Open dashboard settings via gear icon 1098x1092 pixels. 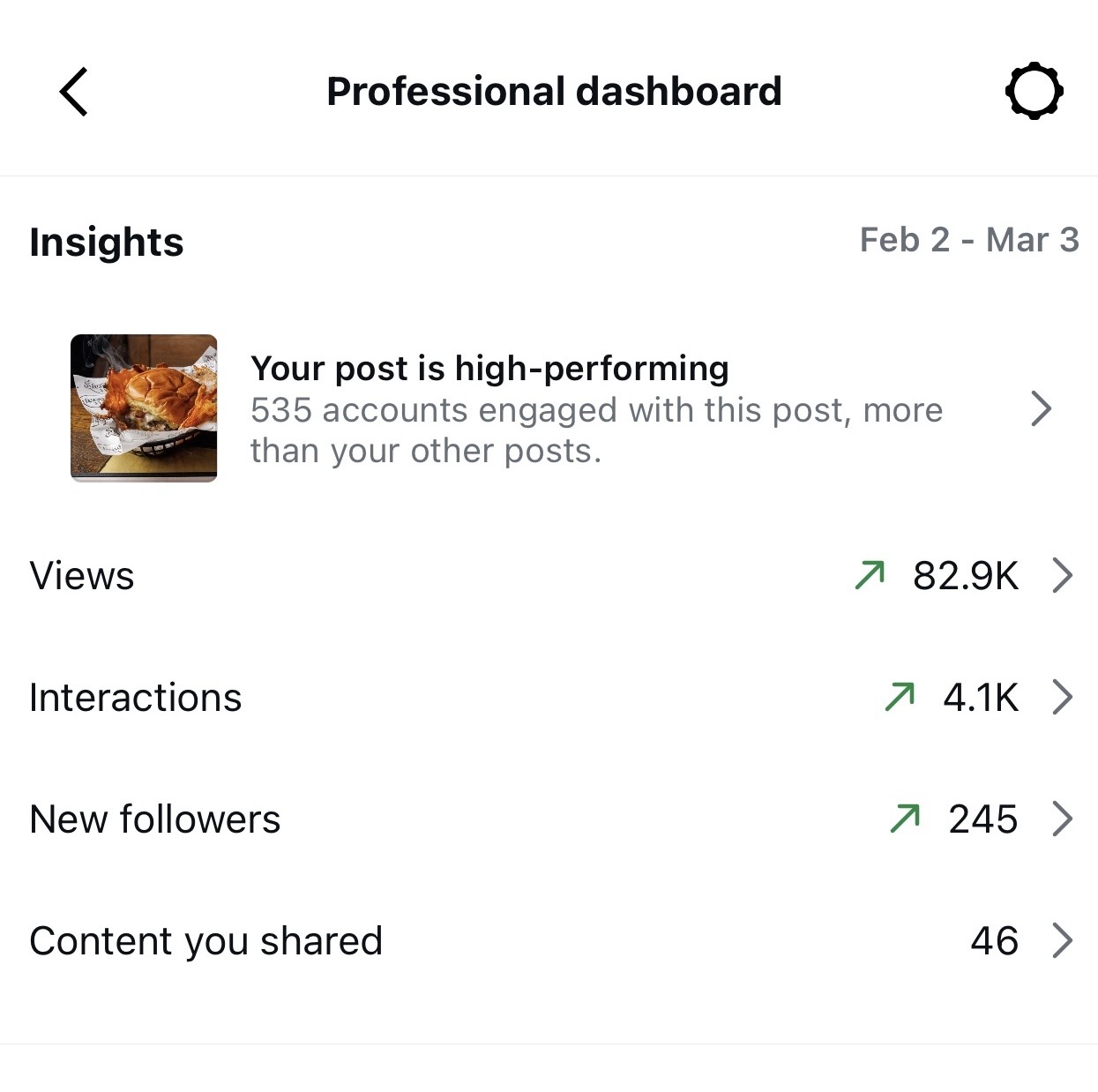click(1034, 91)
